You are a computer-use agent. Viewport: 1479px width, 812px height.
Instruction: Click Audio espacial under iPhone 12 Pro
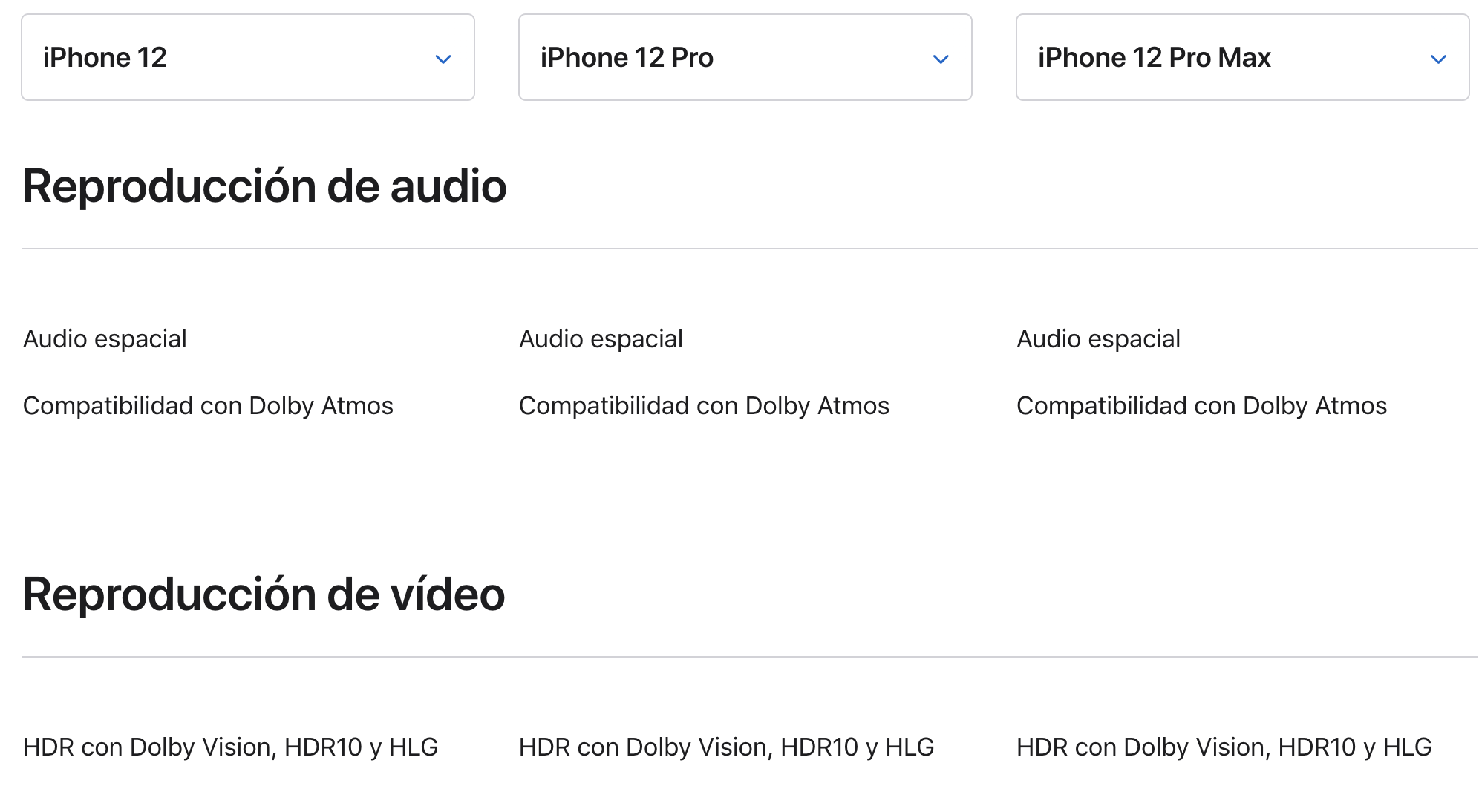tap(601, 338)
